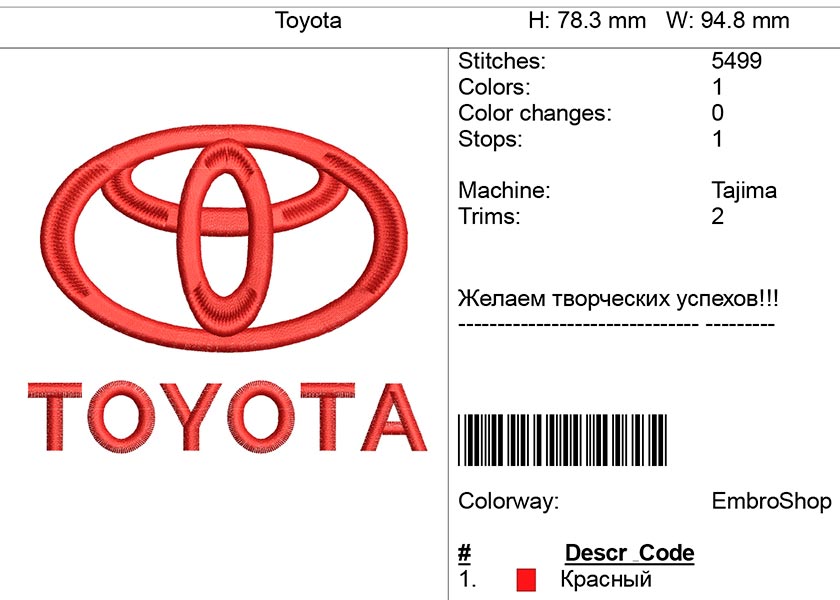The image size is (840, 600).
Task: Click the stitch count 5499
Action: 736,61
